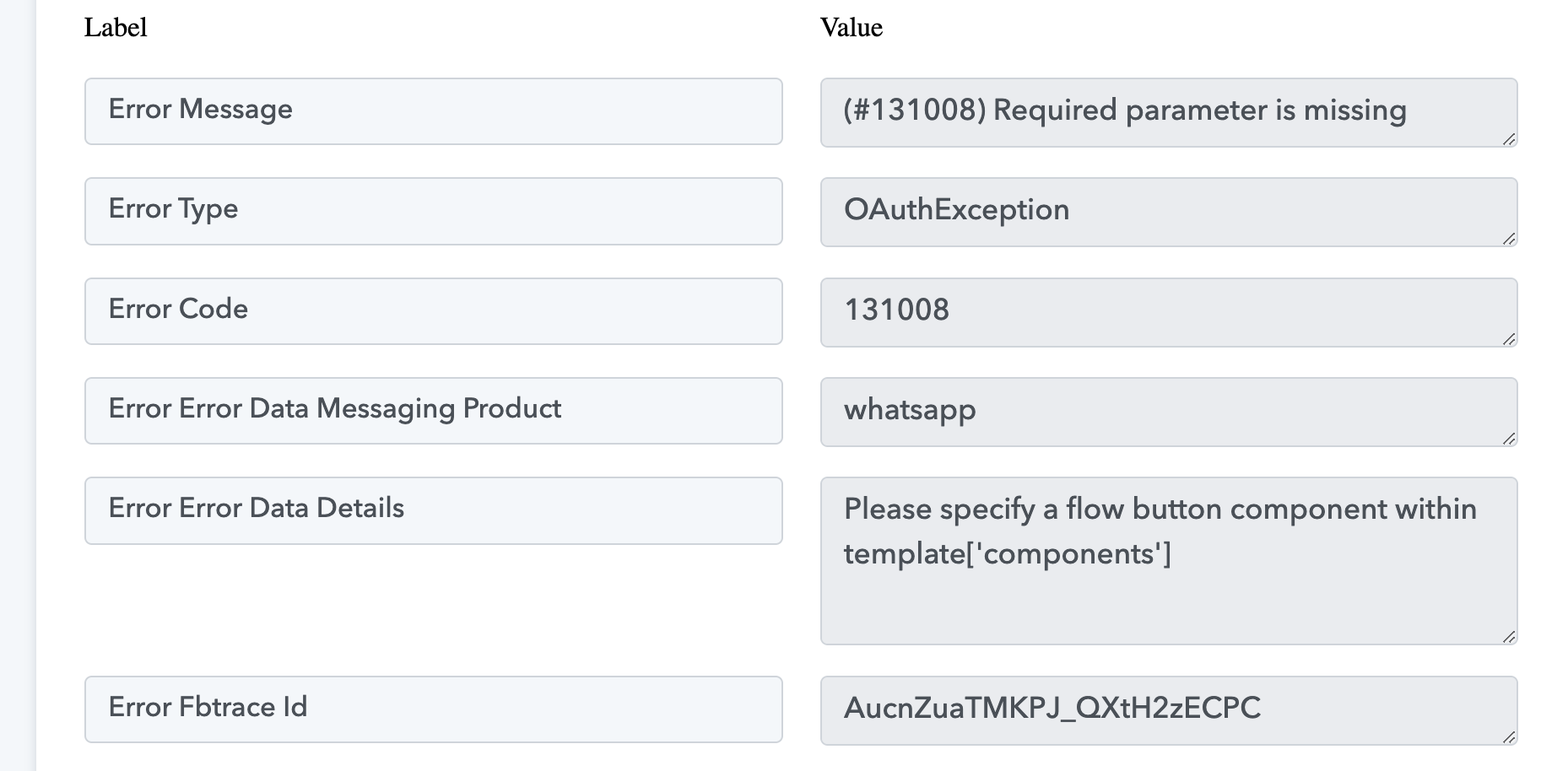Click the Error Type label field

434,211
